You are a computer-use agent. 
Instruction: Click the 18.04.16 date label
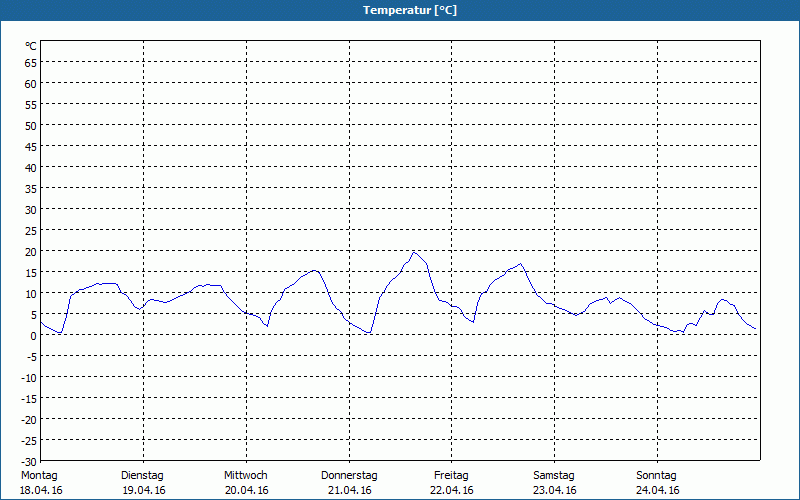tap(41, 491)
